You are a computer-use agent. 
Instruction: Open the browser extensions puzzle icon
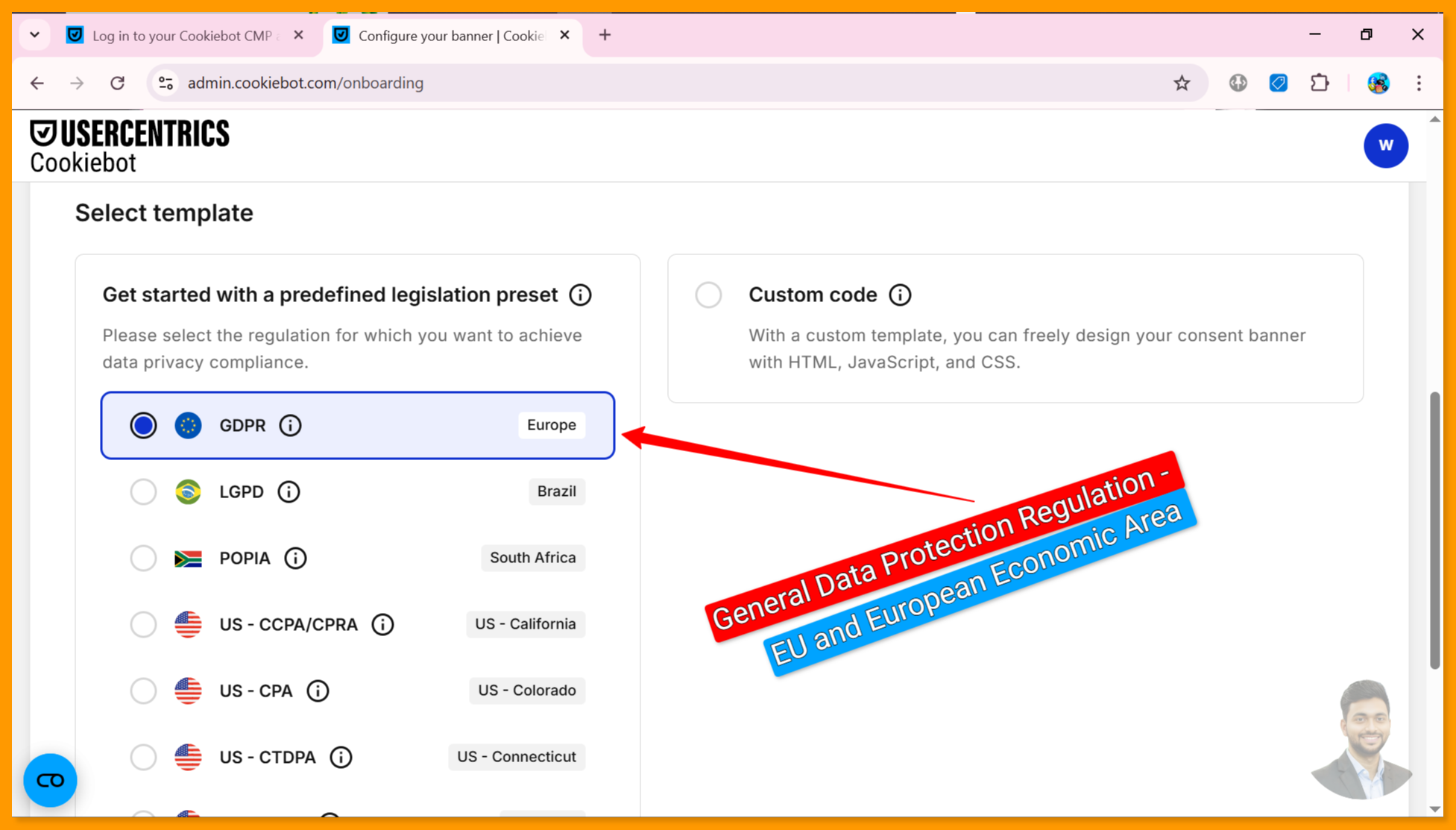point(1320,83)
